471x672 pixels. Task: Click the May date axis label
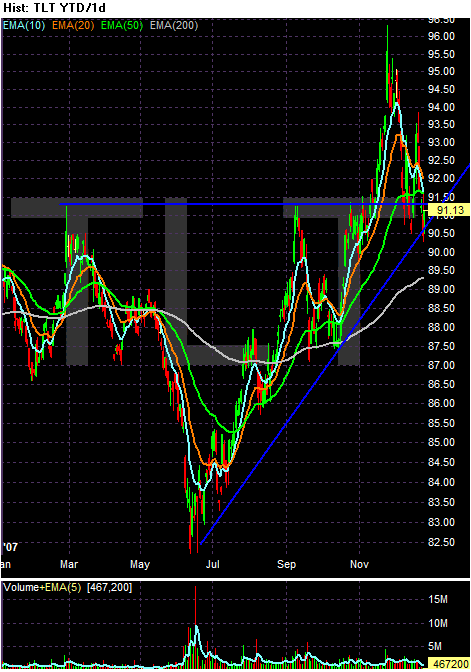pos(140,564)
